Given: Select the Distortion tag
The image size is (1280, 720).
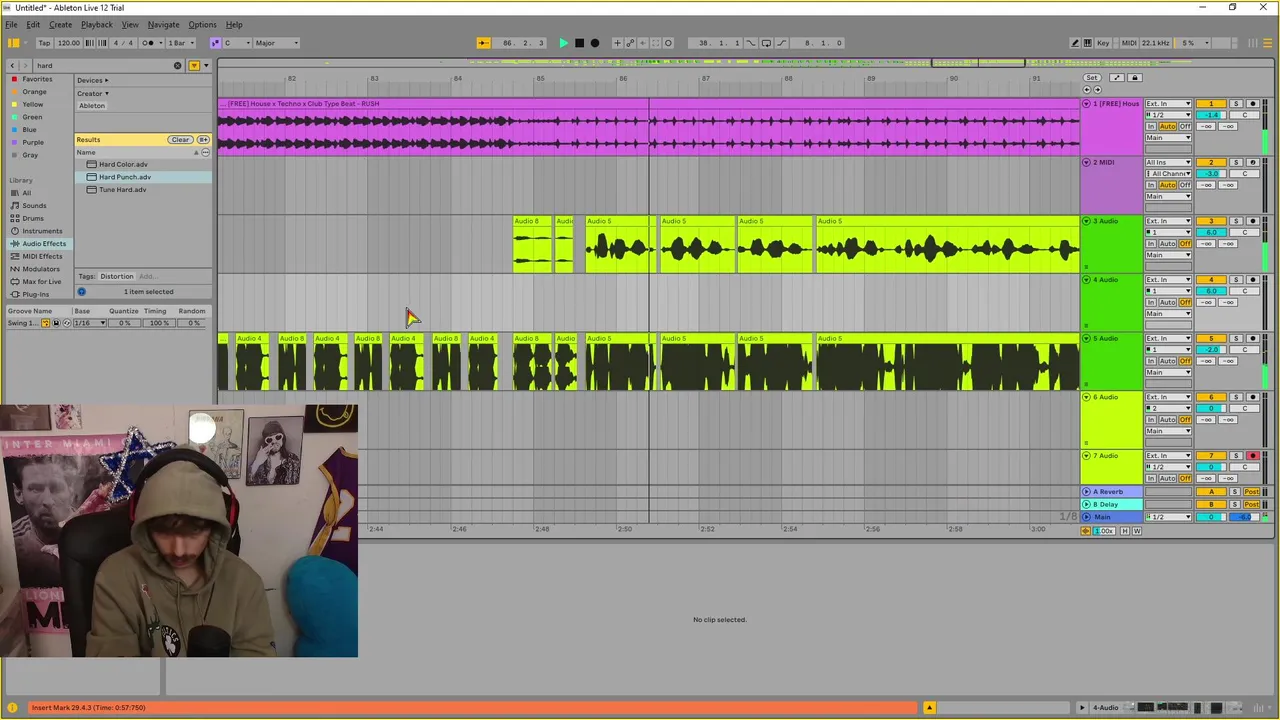Looking at the screenshot, I should (116, 277).
